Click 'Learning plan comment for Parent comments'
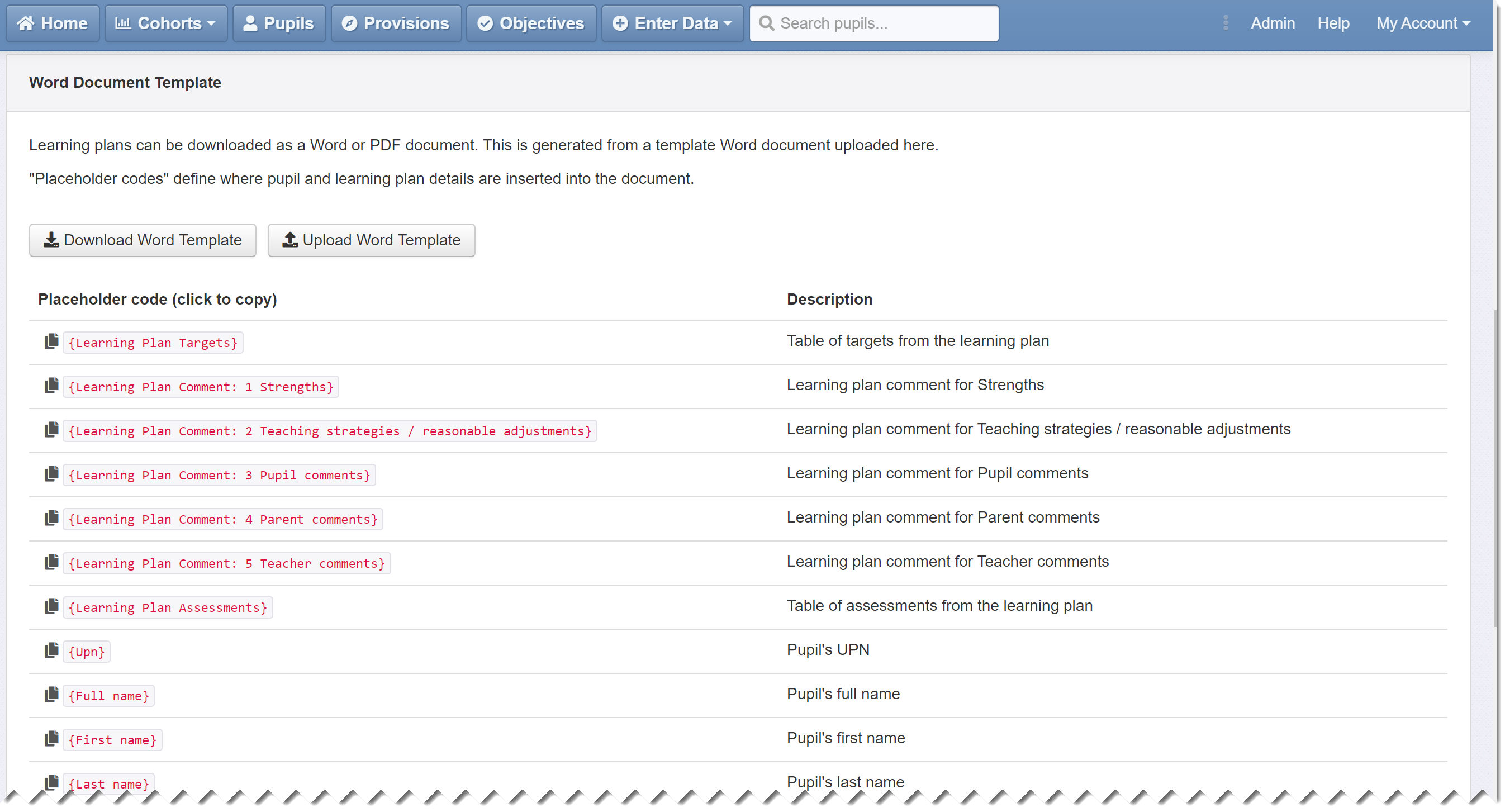The image size is (1505, 812). point(943,517)
